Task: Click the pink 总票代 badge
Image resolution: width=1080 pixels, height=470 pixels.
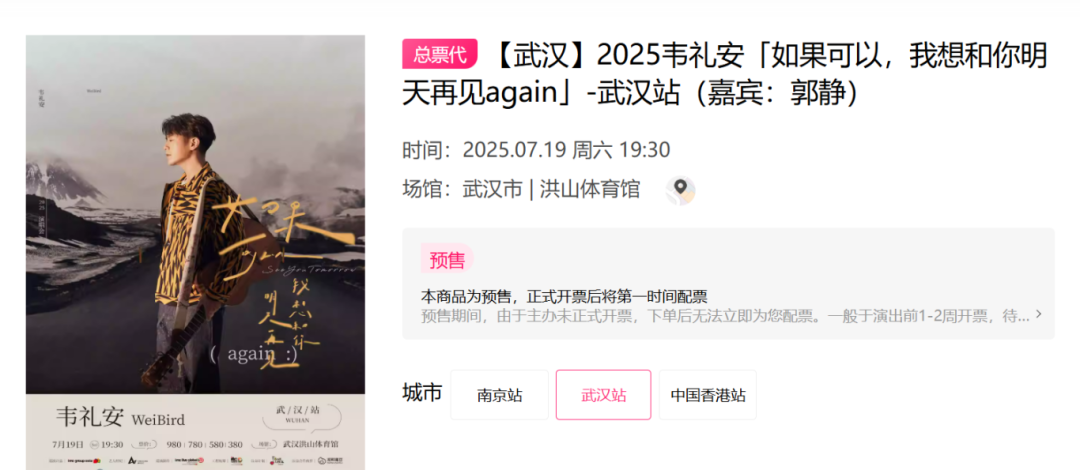Action: coord(439,54)
